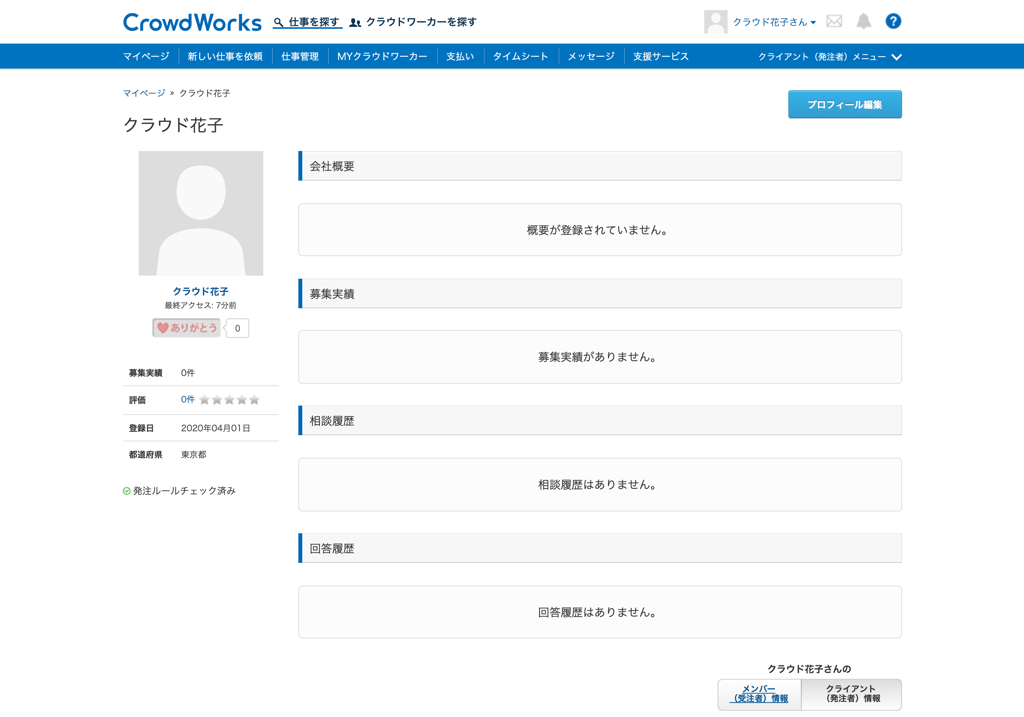Switch to メンバー（受注者）情報 view
1024x717 pixels.
pyautogui.click(x=759, y=694)
